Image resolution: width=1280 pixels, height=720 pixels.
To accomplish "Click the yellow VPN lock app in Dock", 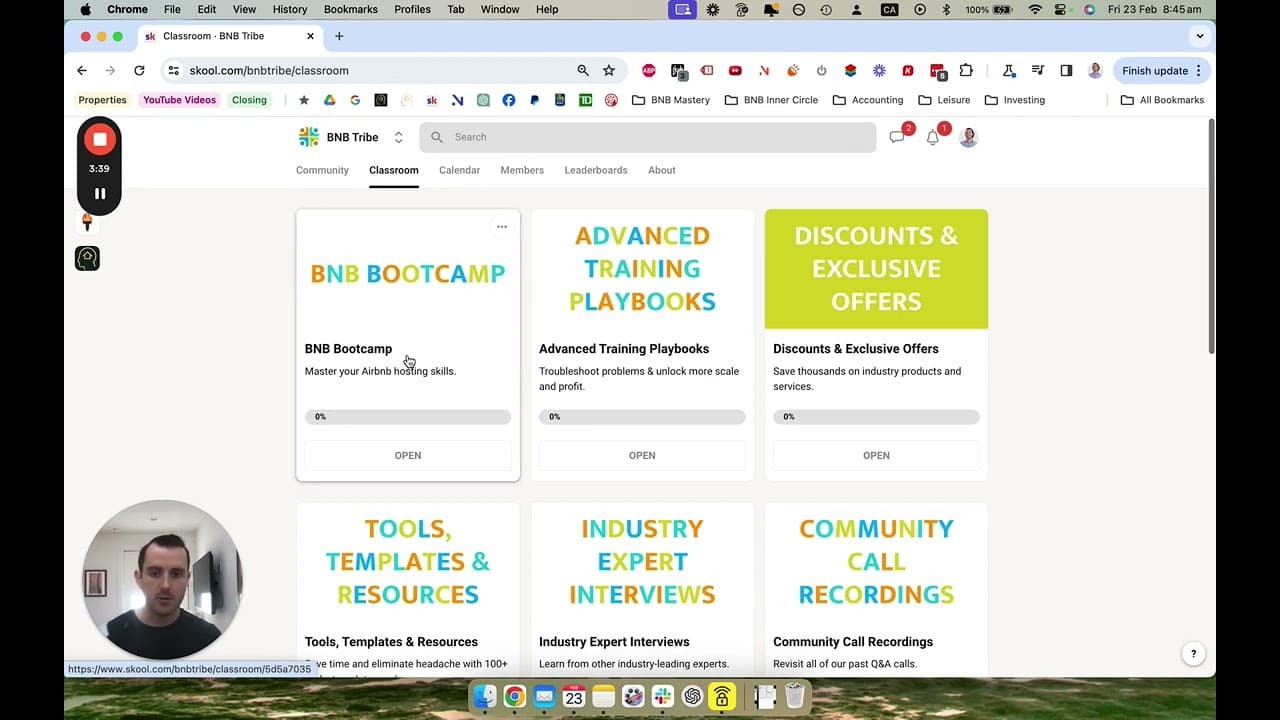I will click(722, 696).
